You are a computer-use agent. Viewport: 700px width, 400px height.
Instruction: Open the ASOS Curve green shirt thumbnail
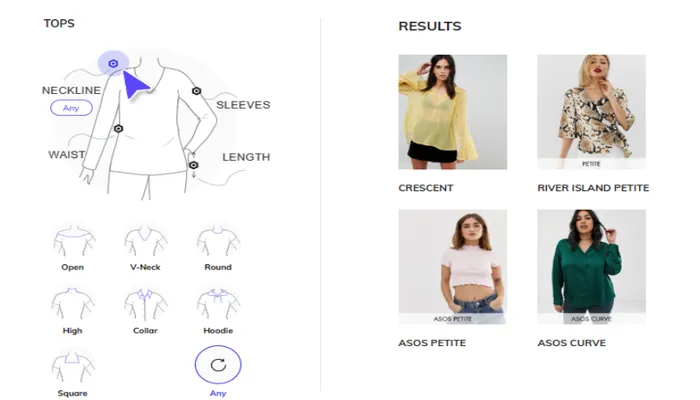(592, 267)
